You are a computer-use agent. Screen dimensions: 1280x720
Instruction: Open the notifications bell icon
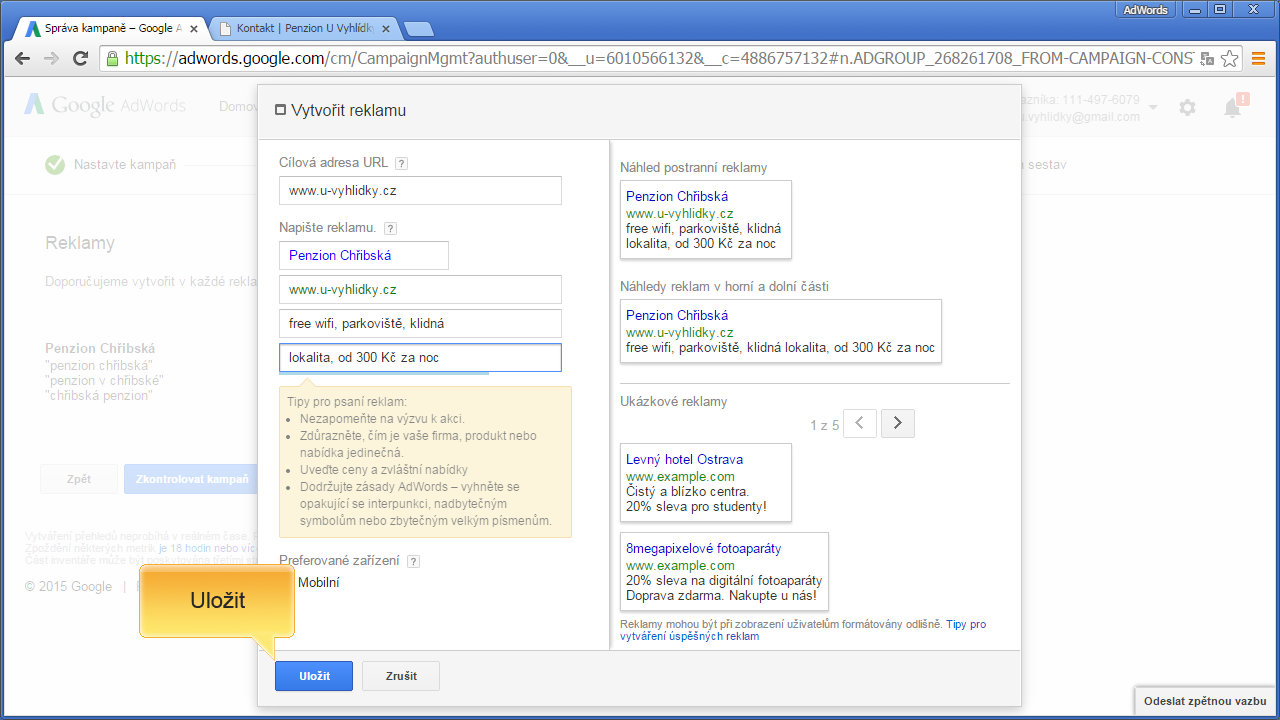click(1233, 107)
